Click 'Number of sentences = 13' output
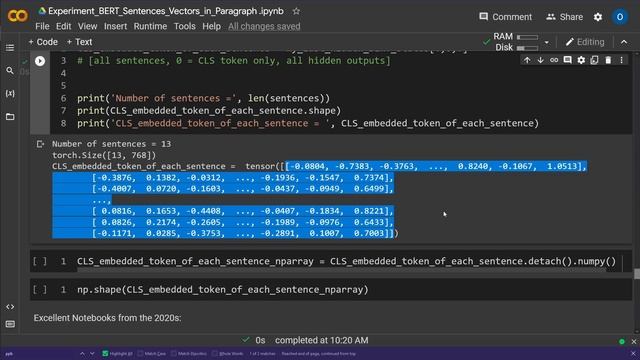 point(111,144)
